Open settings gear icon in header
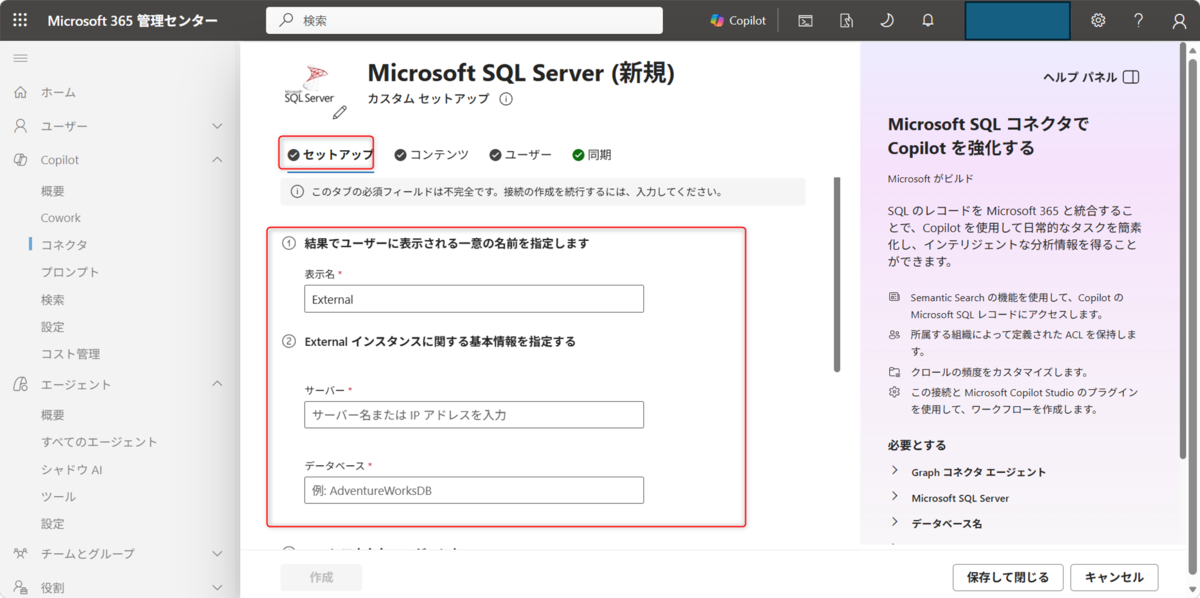Screen dimensions: 1200x598 [x=1098, y=20]
